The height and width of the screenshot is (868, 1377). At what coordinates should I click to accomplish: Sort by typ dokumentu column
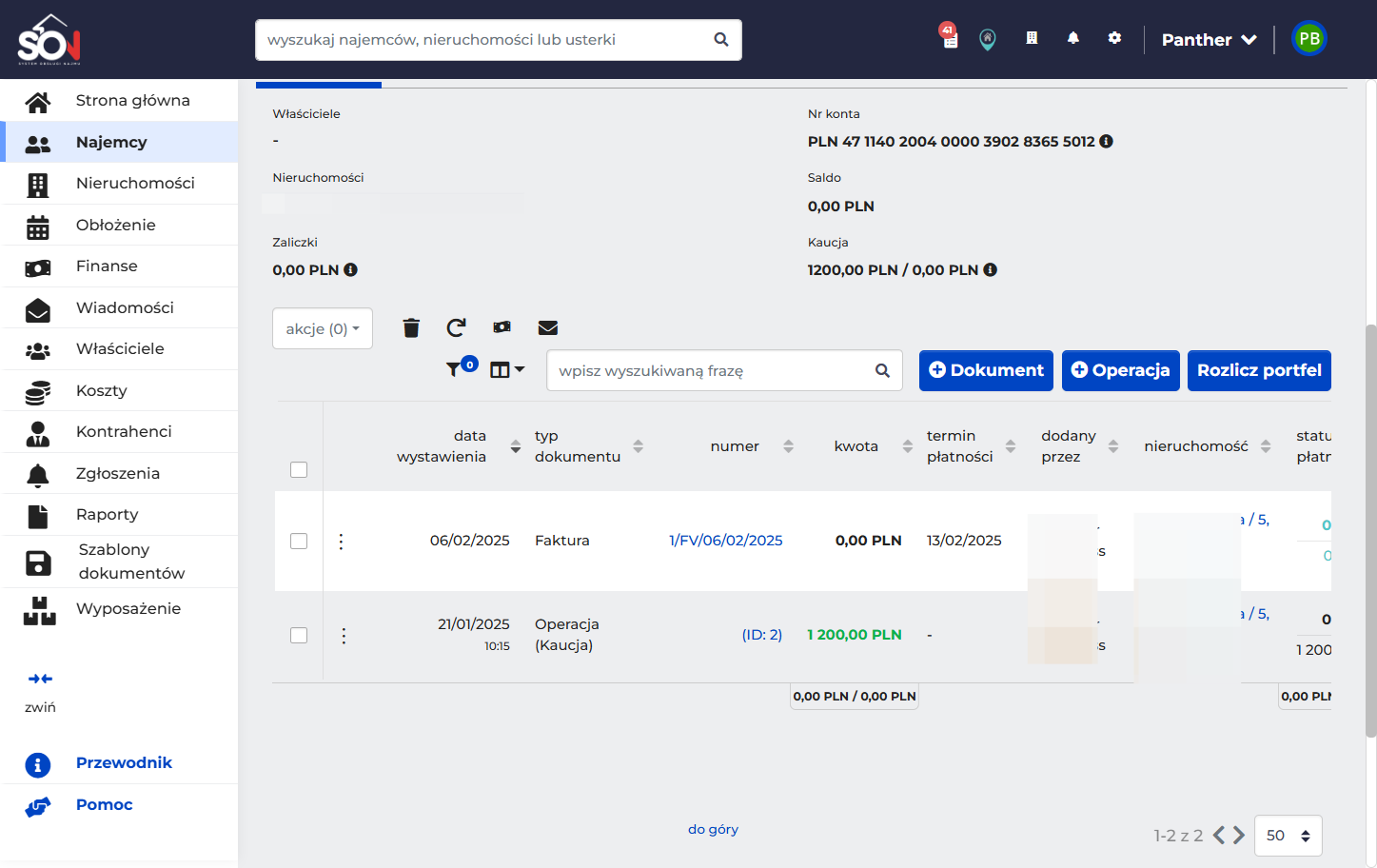click(x=639, y=446)
